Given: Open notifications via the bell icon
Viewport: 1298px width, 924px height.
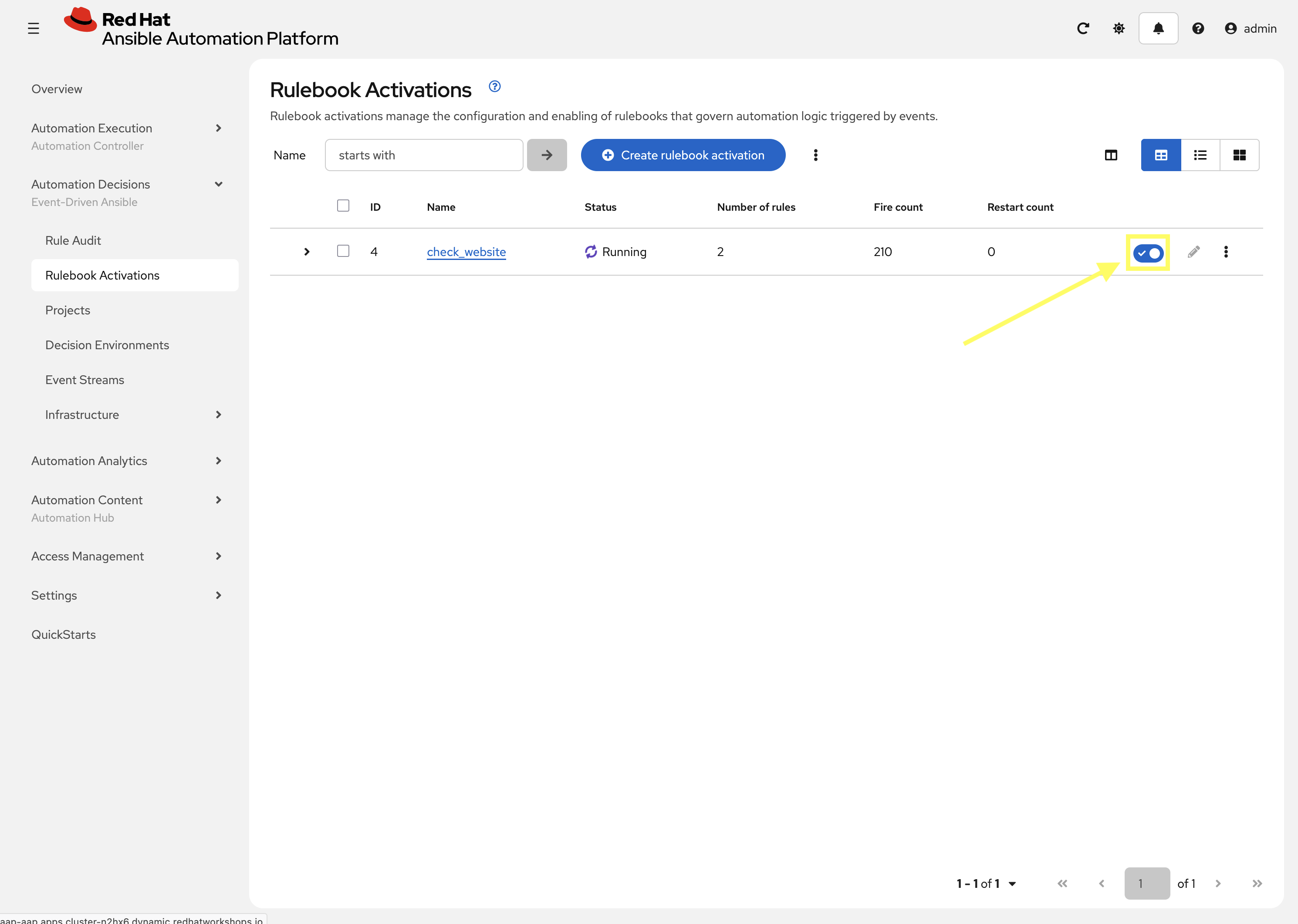Looking at the screenshot, I should (1158, 28).
